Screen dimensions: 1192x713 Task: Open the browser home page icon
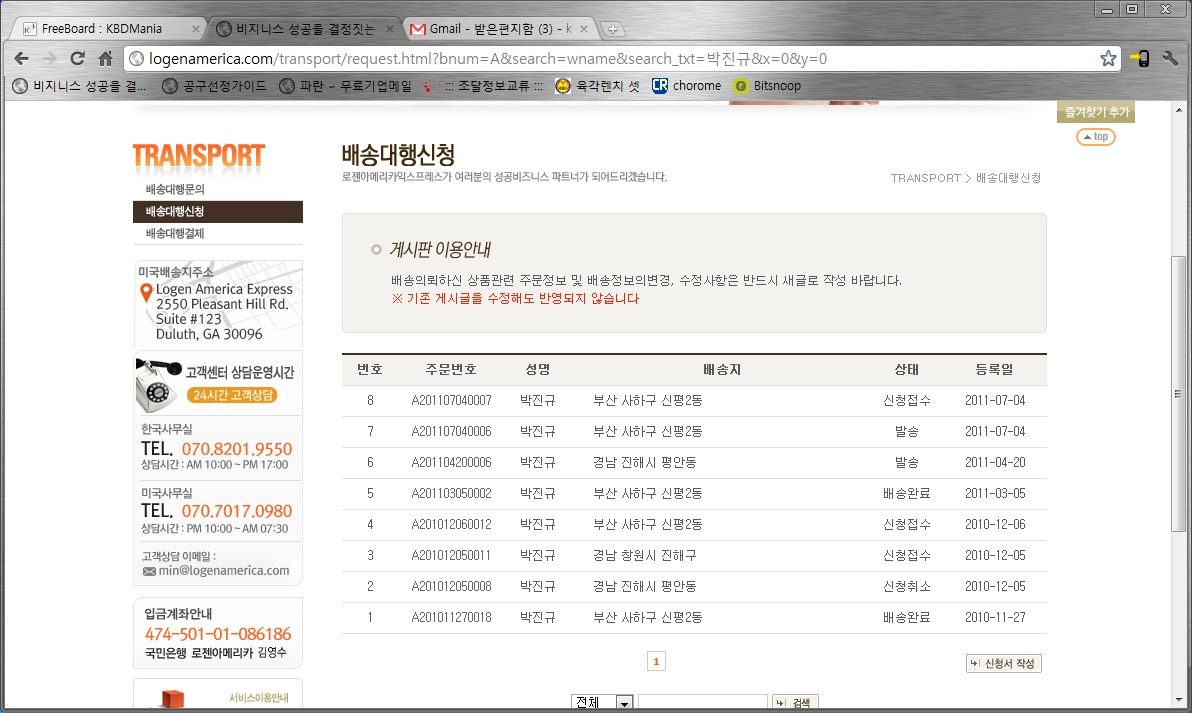(106, 59)
